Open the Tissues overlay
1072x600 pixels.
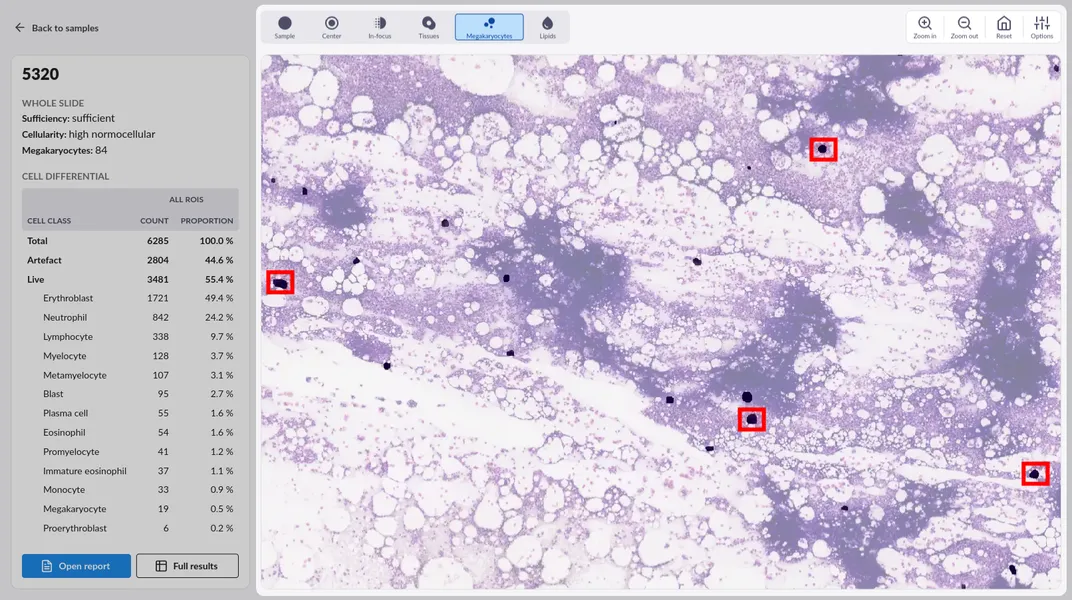point(428,27)
